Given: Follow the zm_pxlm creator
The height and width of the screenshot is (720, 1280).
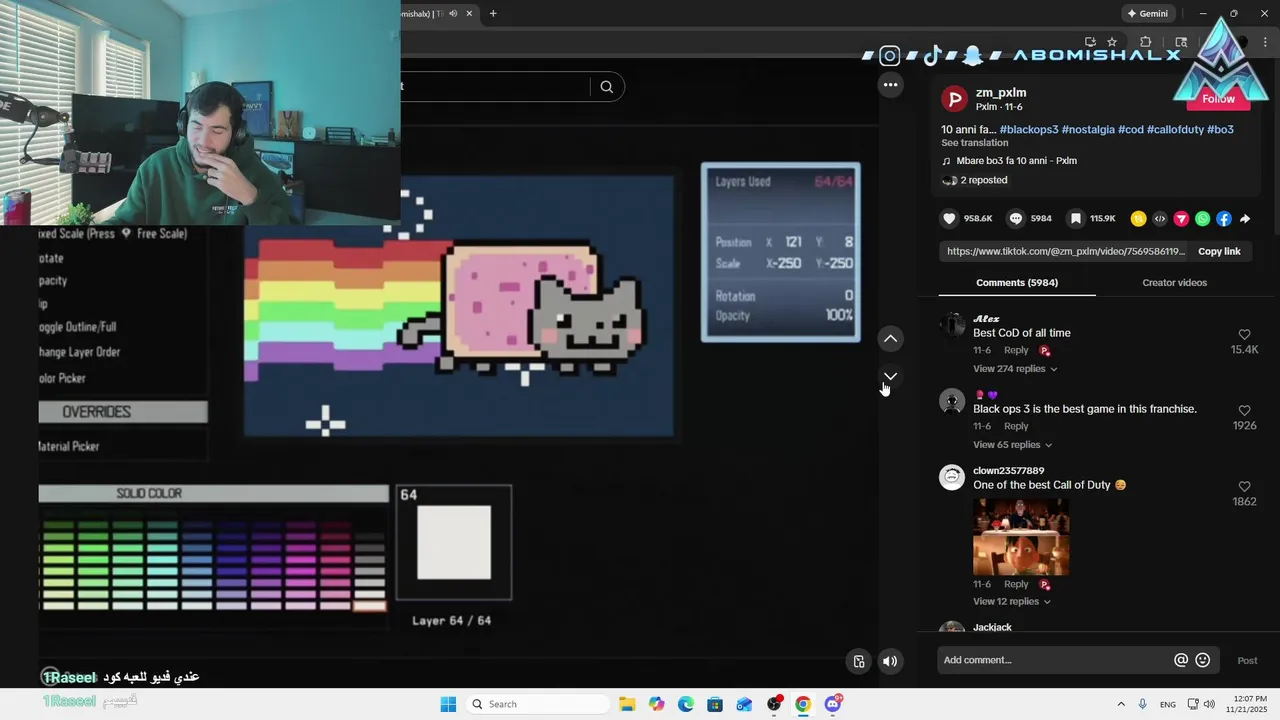Looking at the screenshot, I should pos(1218,99).
